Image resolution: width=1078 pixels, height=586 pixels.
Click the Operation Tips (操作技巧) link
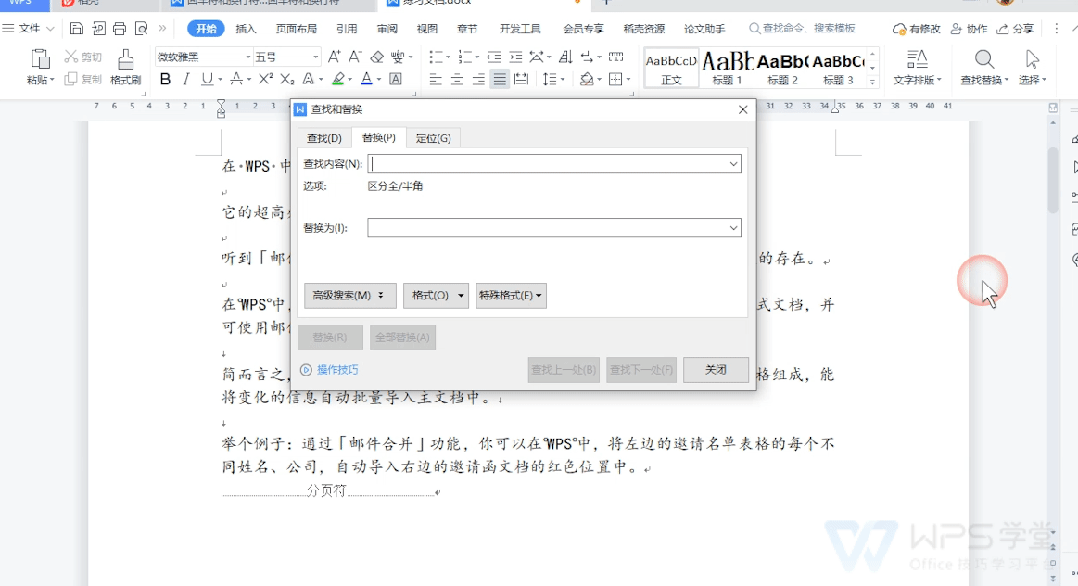click(330, 369)
